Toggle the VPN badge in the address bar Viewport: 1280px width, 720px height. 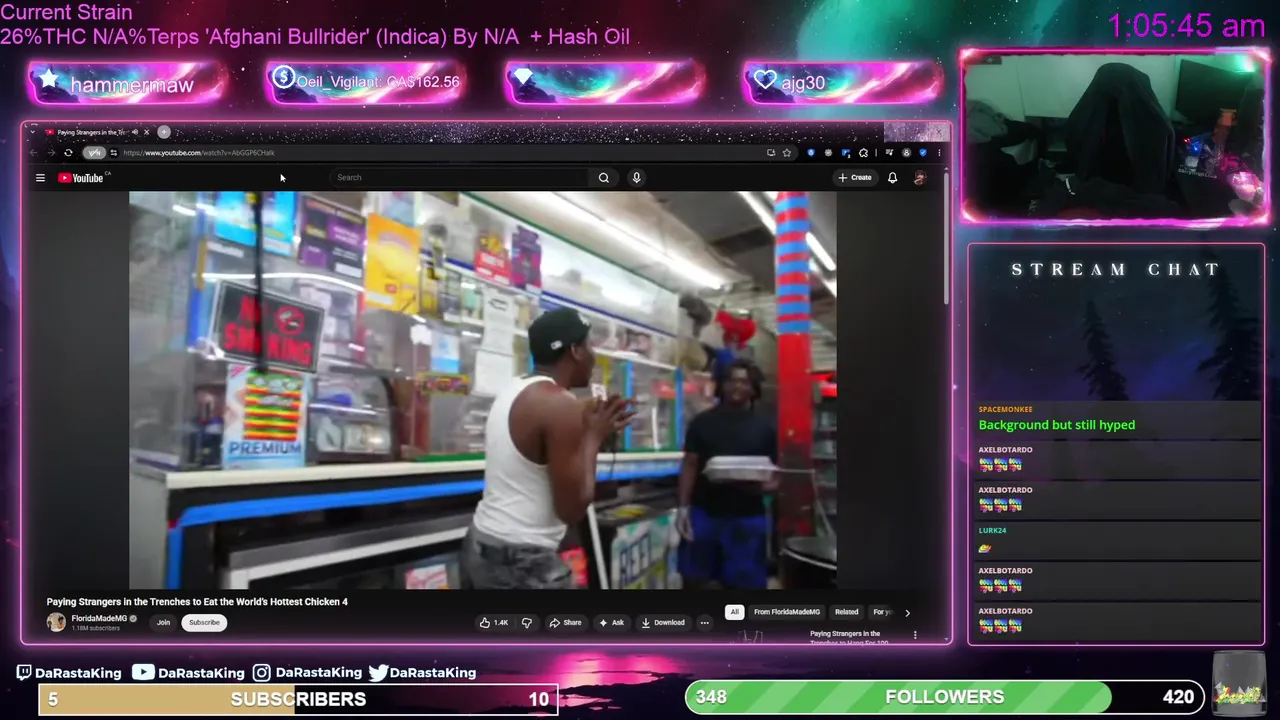pyautogui.click(x=94, y=153)
